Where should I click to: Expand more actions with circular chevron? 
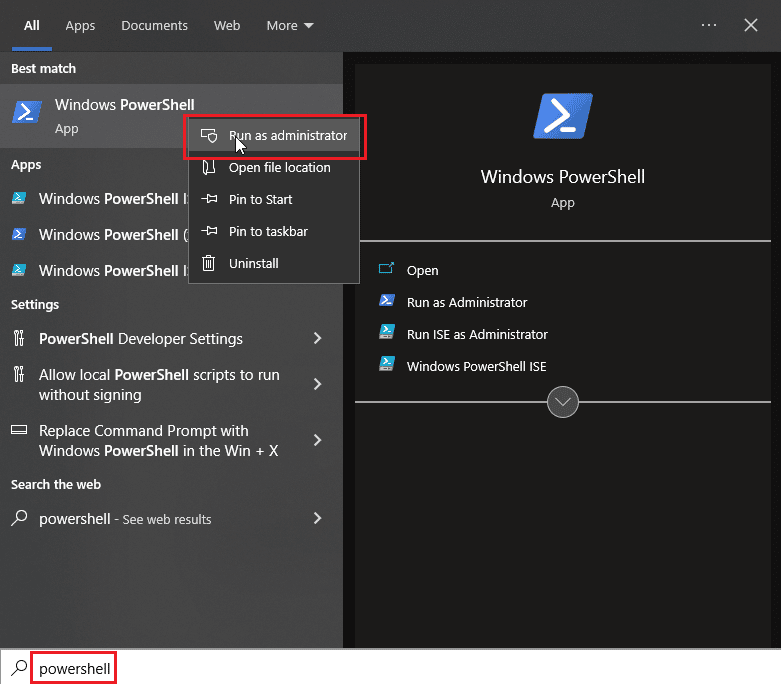coord(563,402)
